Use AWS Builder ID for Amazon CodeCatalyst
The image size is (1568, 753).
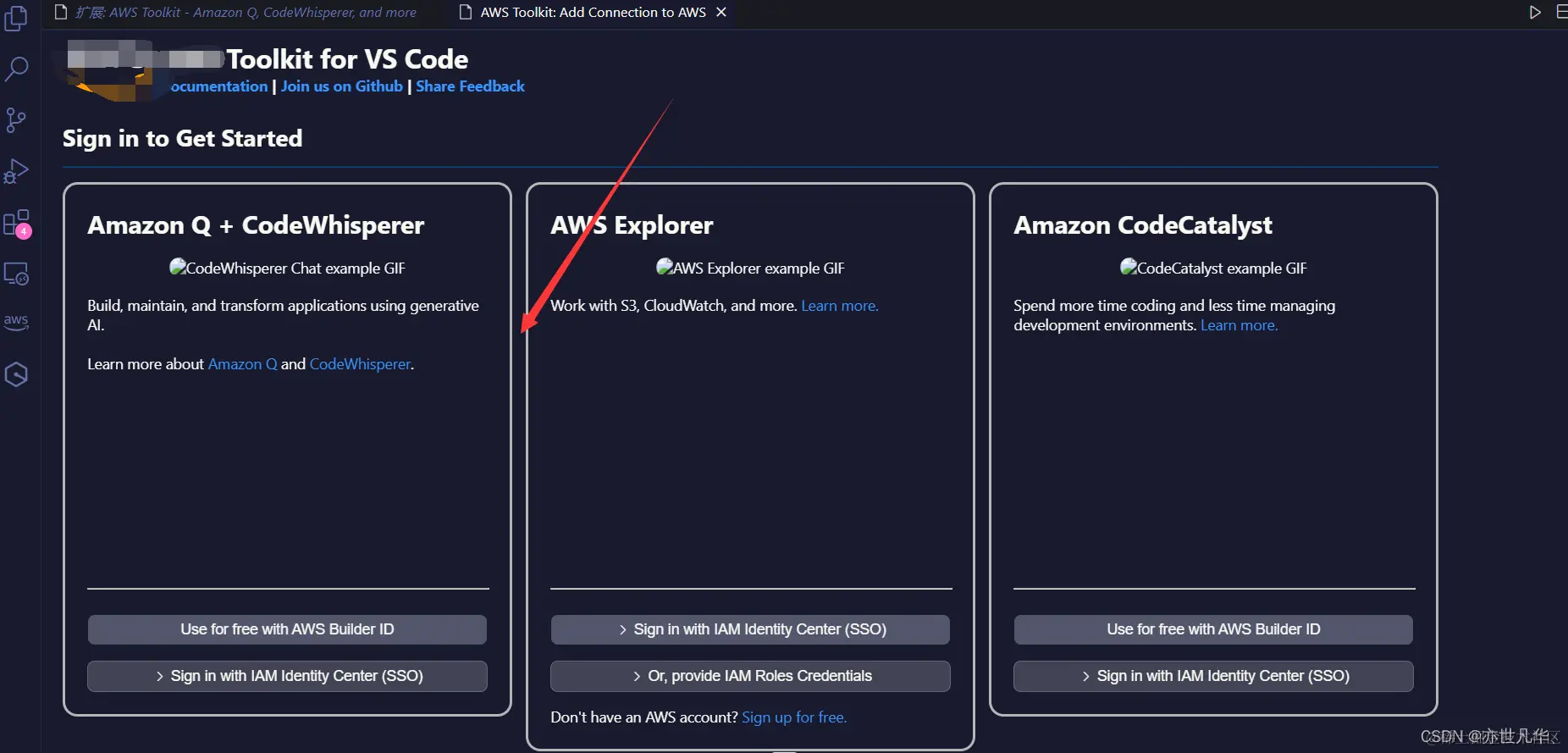[1213, 629]
